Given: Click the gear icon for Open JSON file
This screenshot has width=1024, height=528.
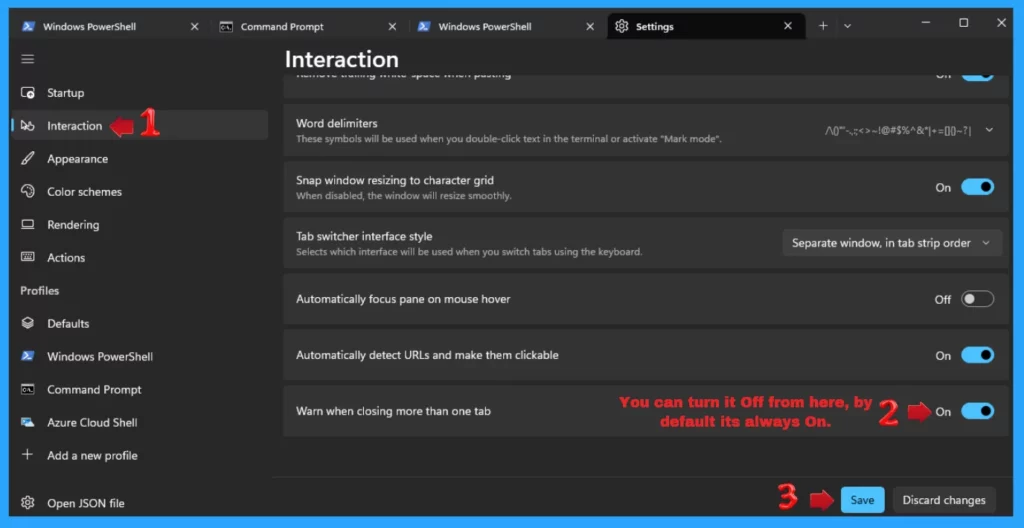Looking at the screenshot, I should [27, 503].
